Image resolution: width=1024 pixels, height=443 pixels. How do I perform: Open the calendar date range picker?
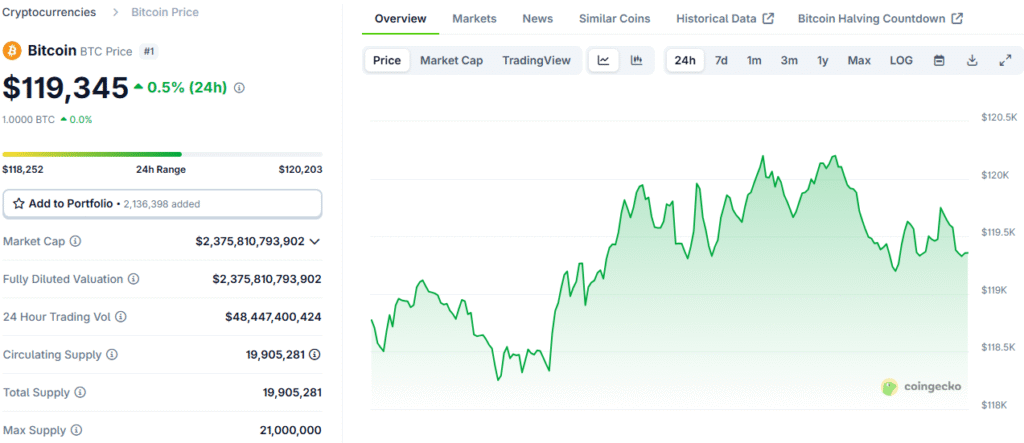939,61
